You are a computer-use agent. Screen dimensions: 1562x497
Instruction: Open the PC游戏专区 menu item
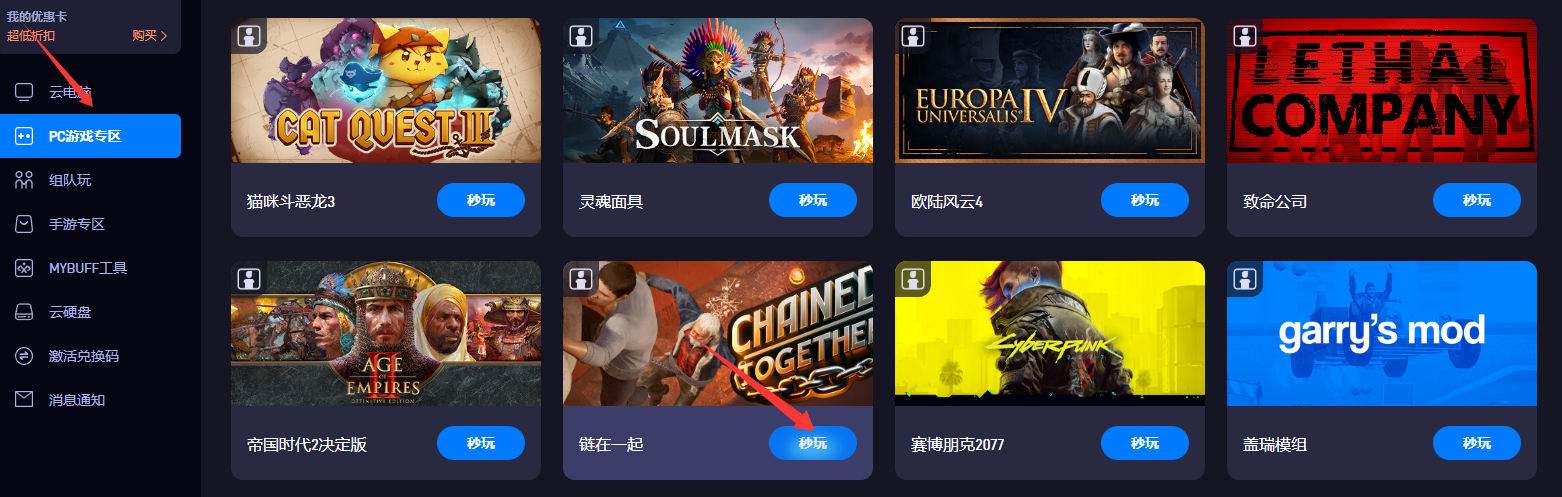90,136
